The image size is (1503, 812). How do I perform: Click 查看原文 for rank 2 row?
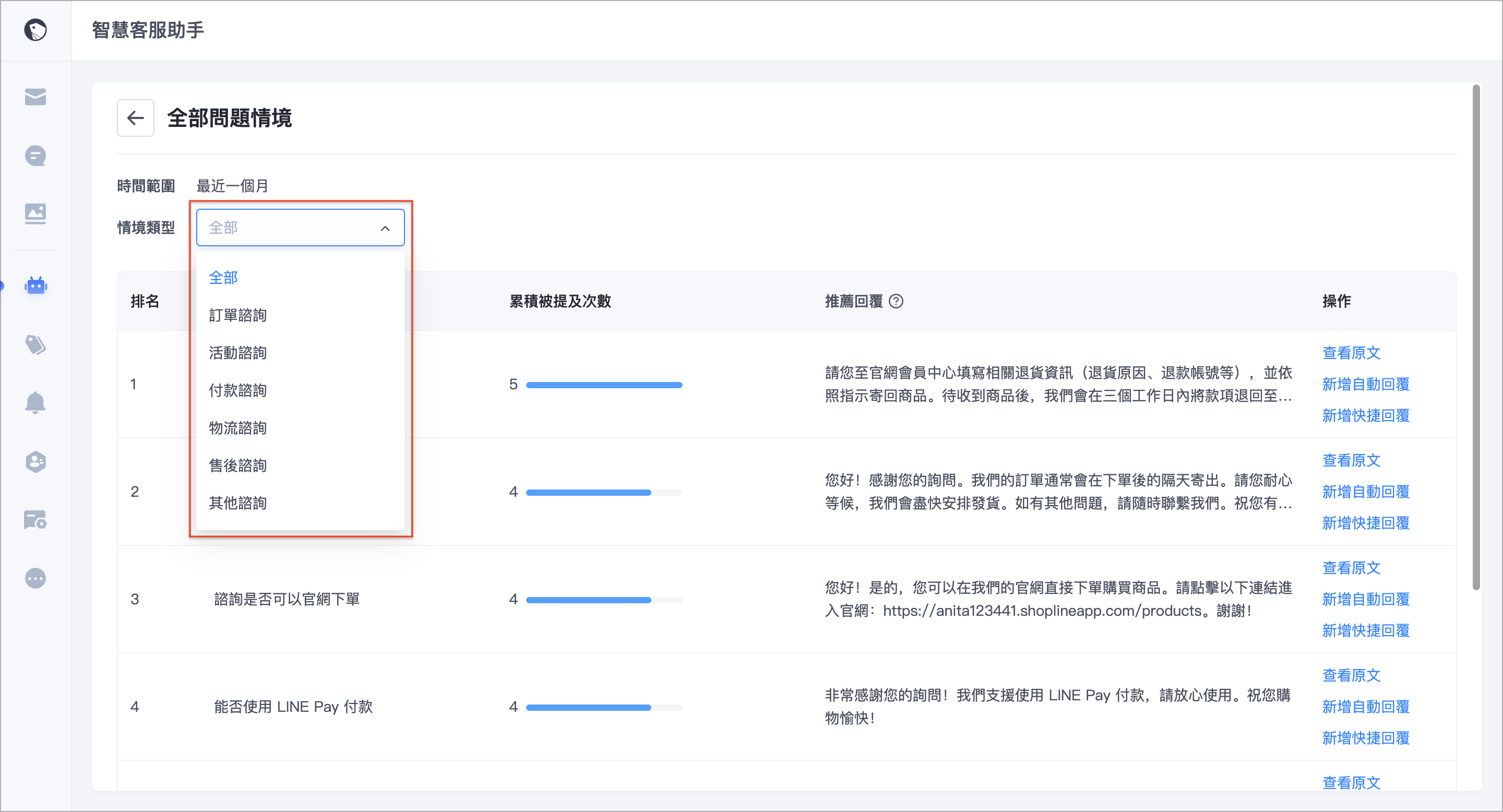pos(1351,460)
